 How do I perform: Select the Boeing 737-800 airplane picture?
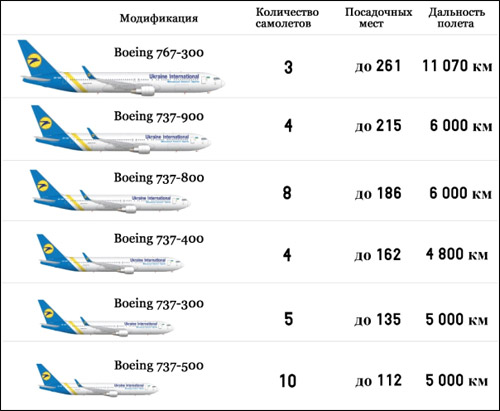point(110,192)
